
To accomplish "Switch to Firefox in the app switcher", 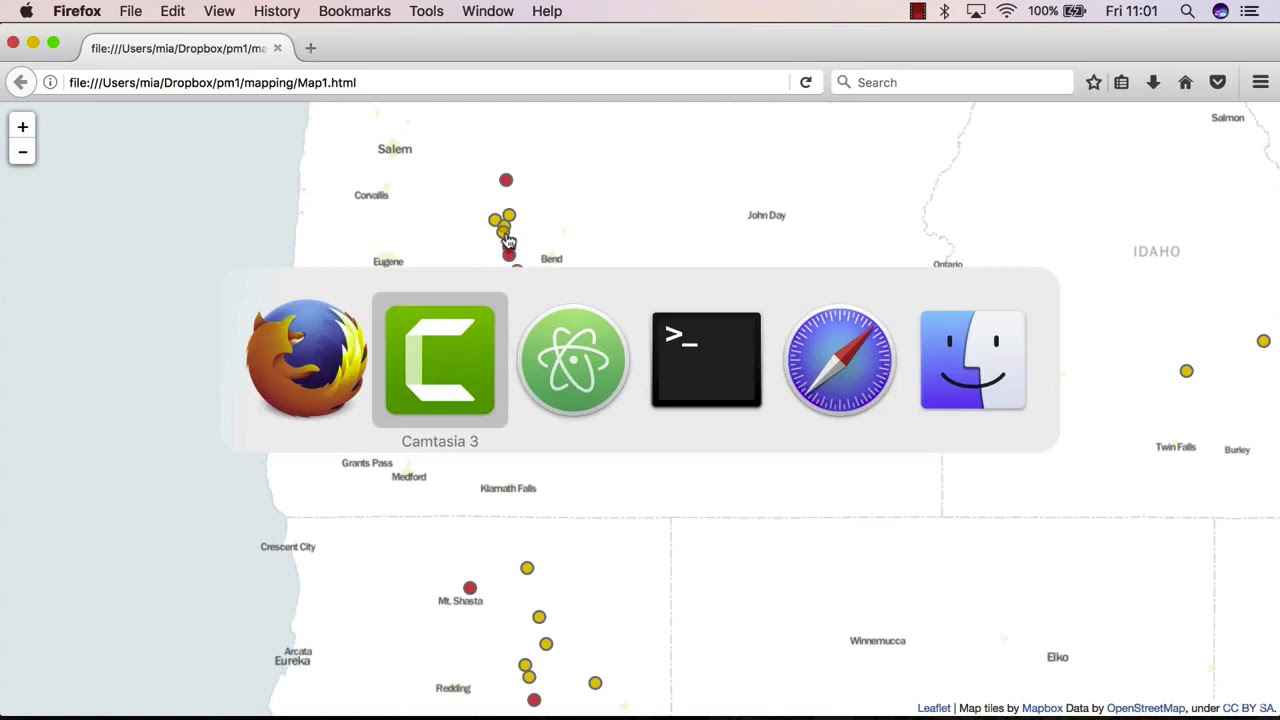I will point(307,359).
